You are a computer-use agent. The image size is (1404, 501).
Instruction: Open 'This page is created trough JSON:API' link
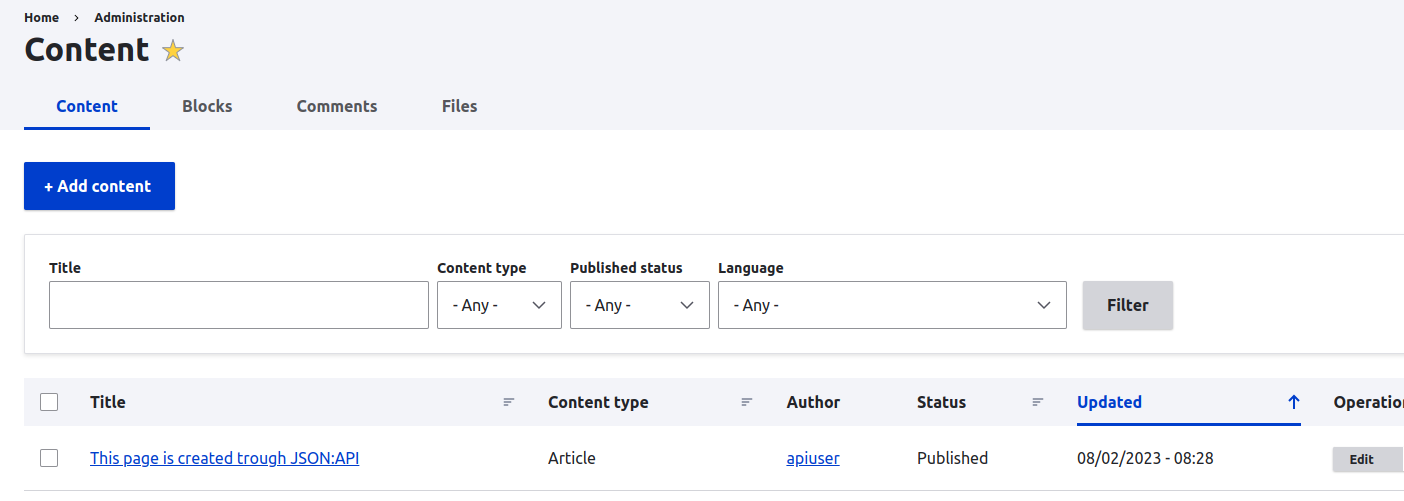[224, 458]
